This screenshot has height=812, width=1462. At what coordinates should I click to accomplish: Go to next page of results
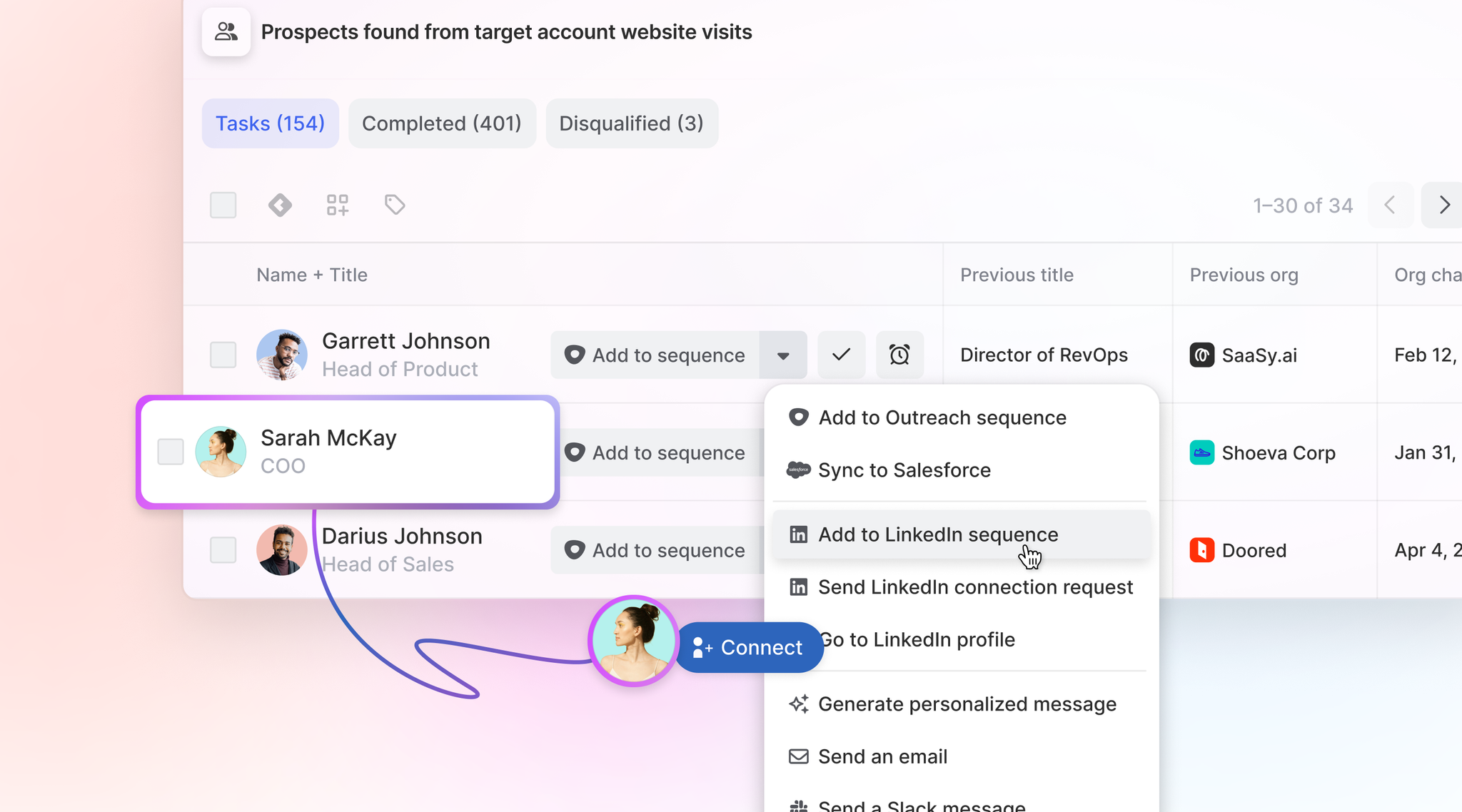[x=1443, y=205]
